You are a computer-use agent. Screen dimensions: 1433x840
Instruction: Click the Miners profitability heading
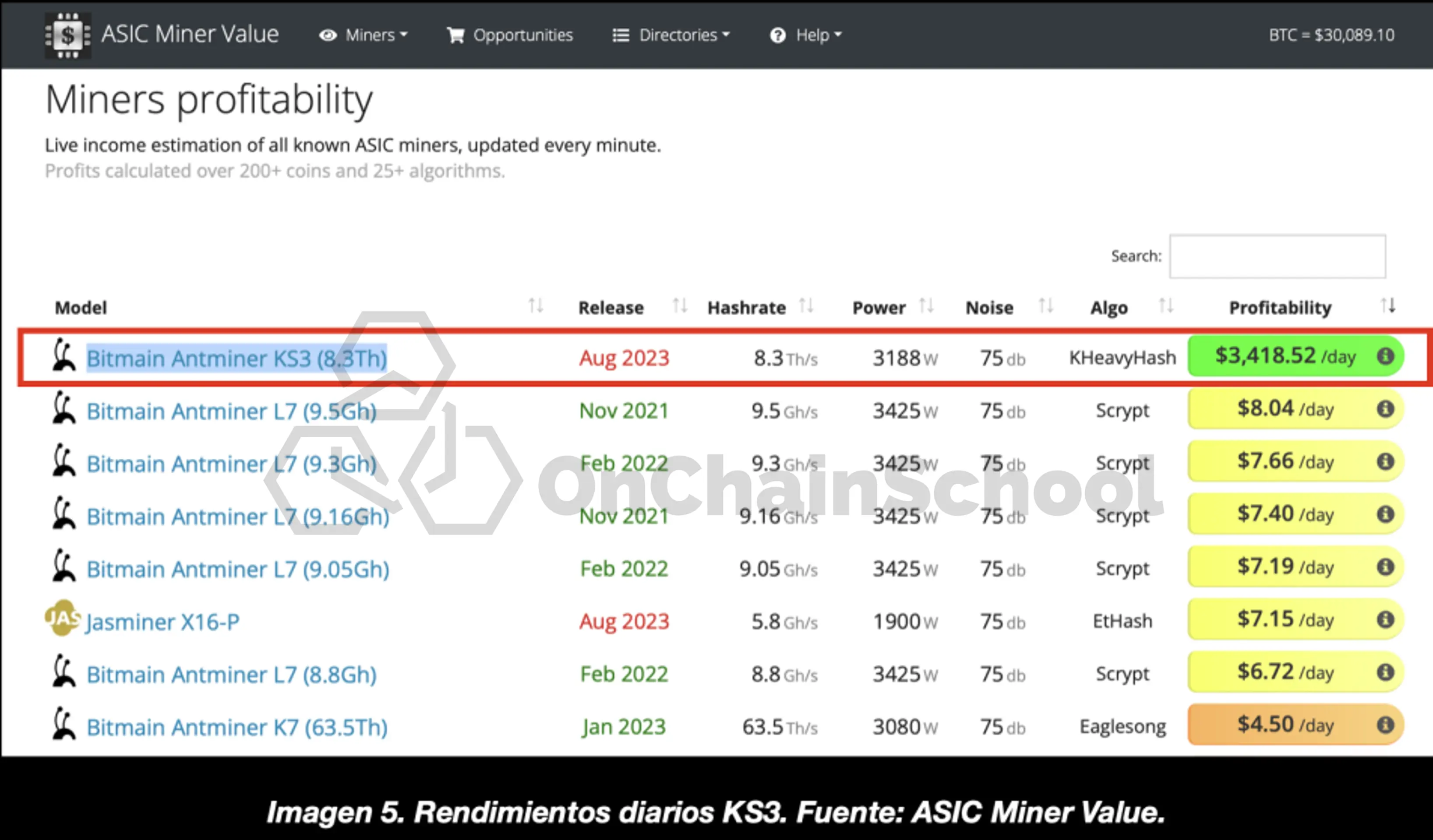(x=209, y=100)
